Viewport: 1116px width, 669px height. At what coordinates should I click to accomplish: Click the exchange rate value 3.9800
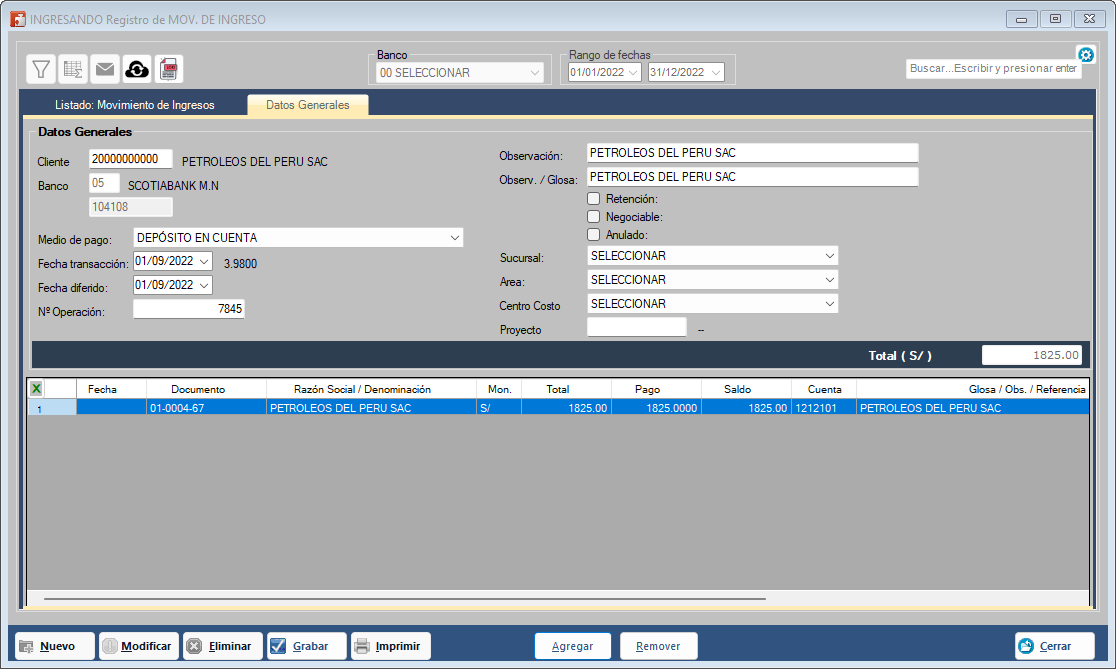coord(241,264)
